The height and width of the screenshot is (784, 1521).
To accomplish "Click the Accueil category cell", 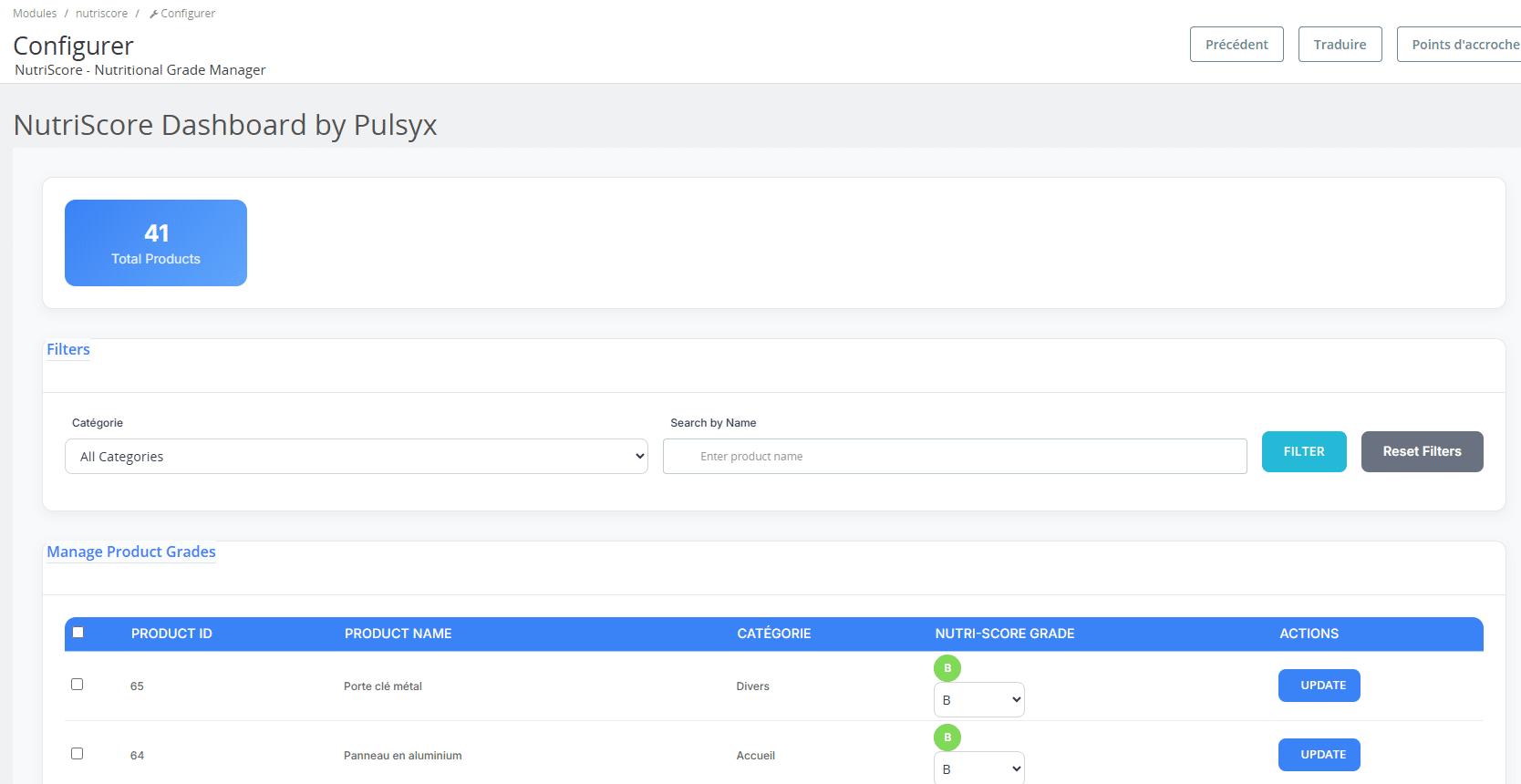I will pyautogui.click(x=756, y=756).
